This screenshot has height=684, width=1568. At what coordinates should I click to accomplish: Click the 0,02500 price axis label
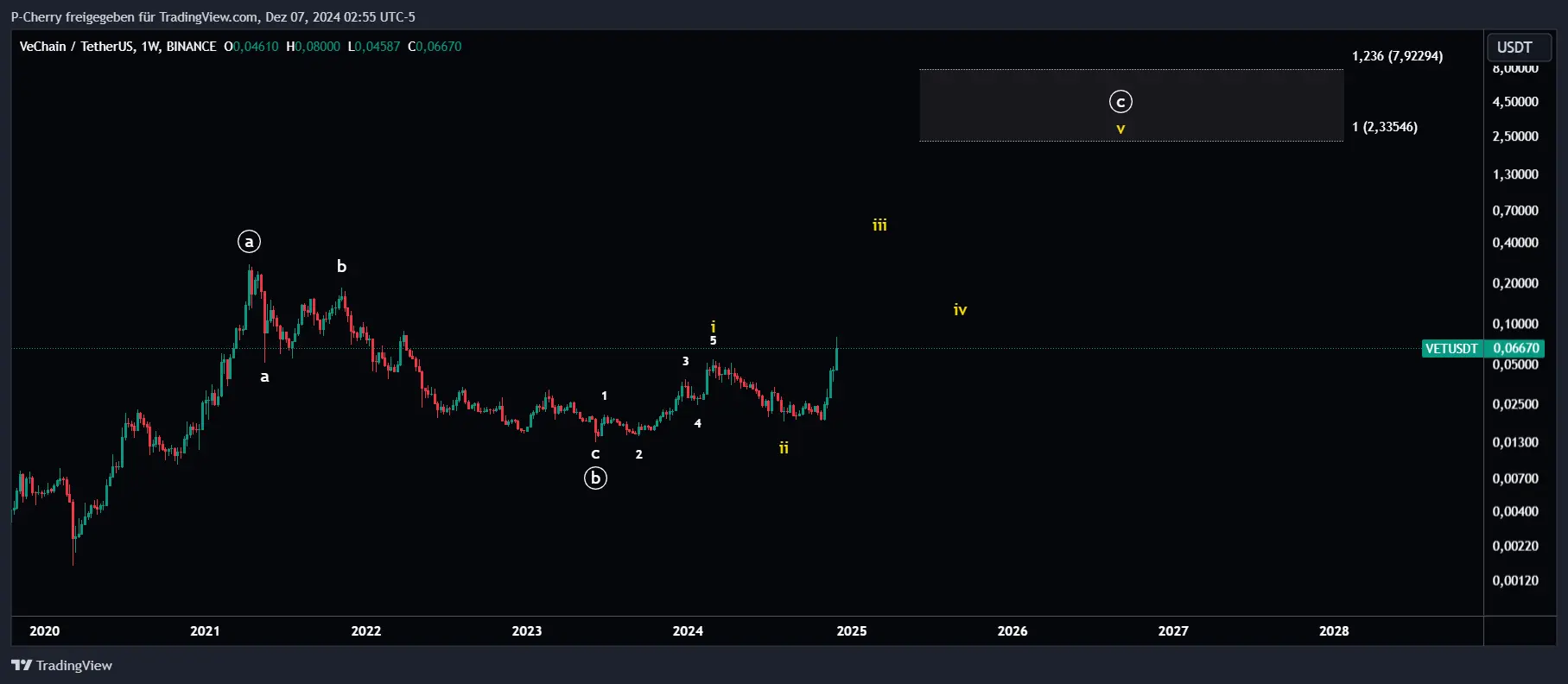[x=1515, y=403]
